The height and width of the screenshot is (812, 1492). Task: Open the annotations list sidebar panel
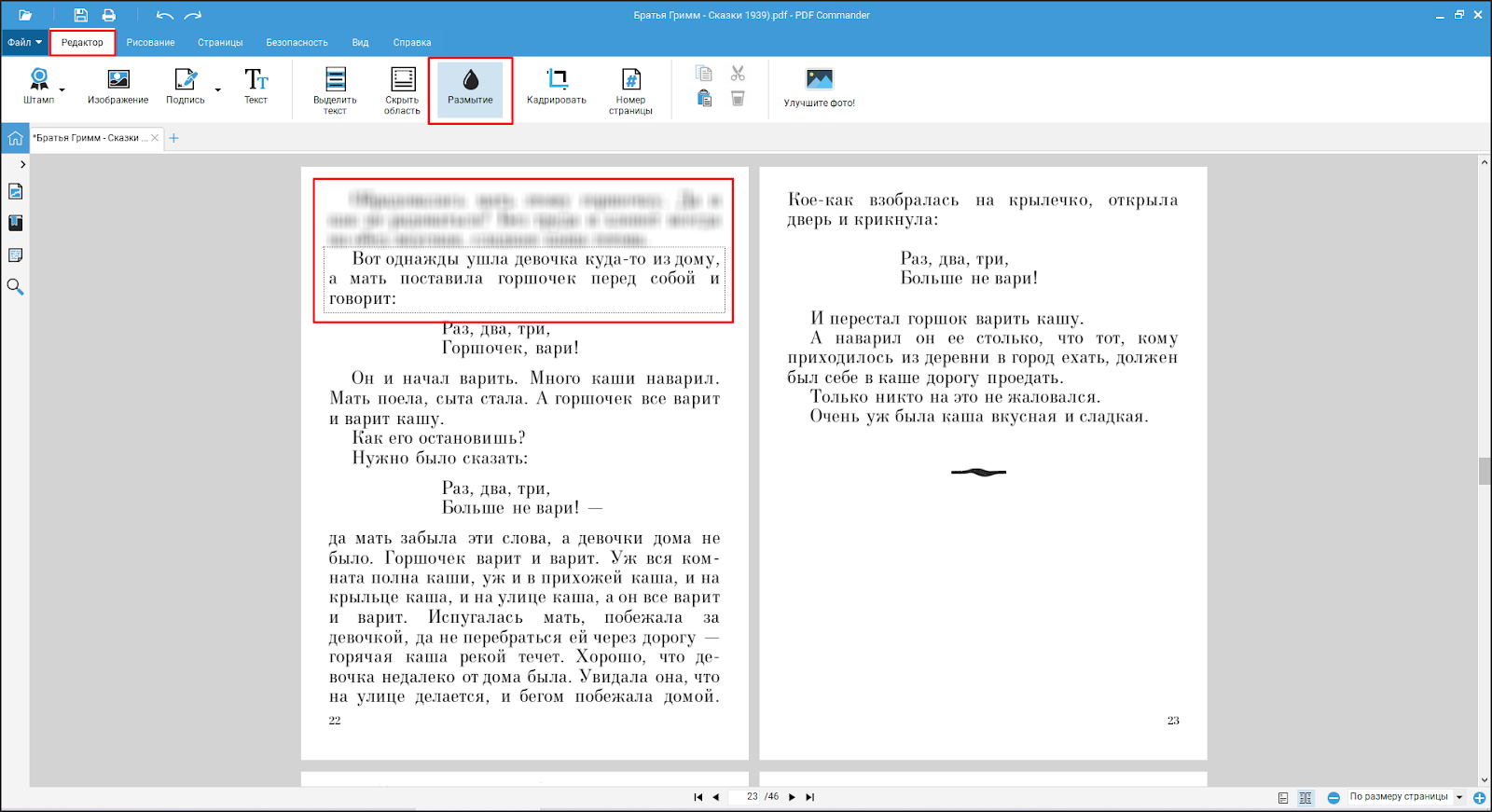tap(15, 255)
